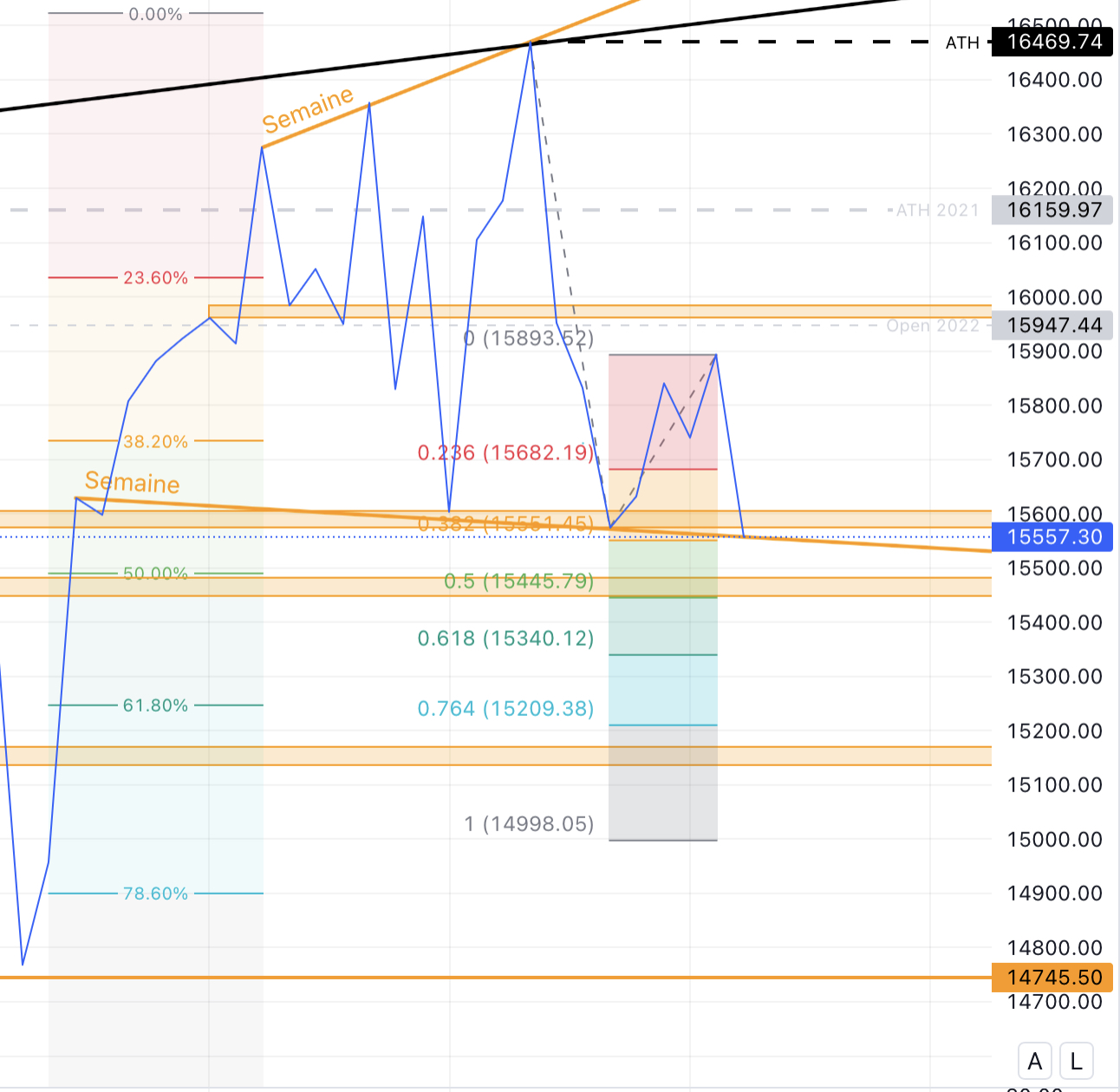Image resolution: width=1120 pixels, height=1092 pixels.
Task: Click the Semaine label on the descending trendline
Action: pos(133,482)
